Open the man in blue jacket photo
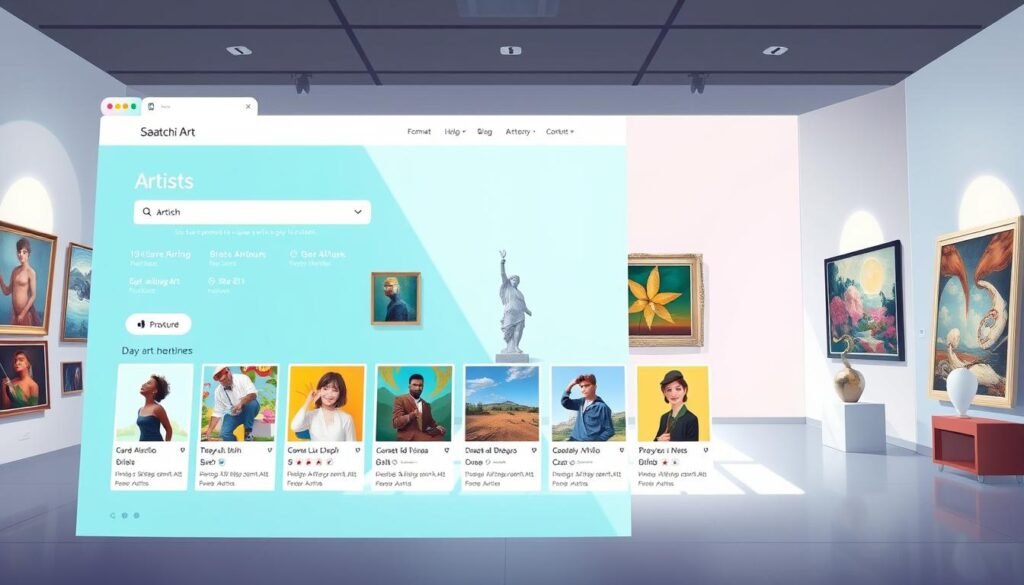Image resolution: width=1024 pixels, height=585 pixels. pos(588,403)
